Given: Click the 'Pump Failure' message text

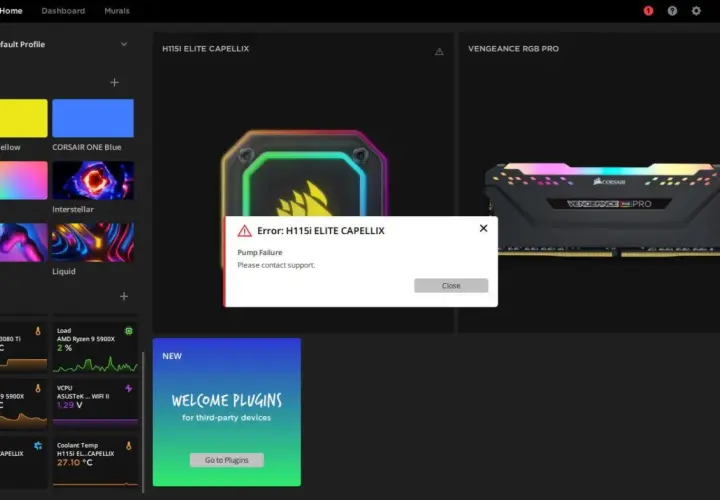Looking at the screenshot, I should tap(260, 252).
